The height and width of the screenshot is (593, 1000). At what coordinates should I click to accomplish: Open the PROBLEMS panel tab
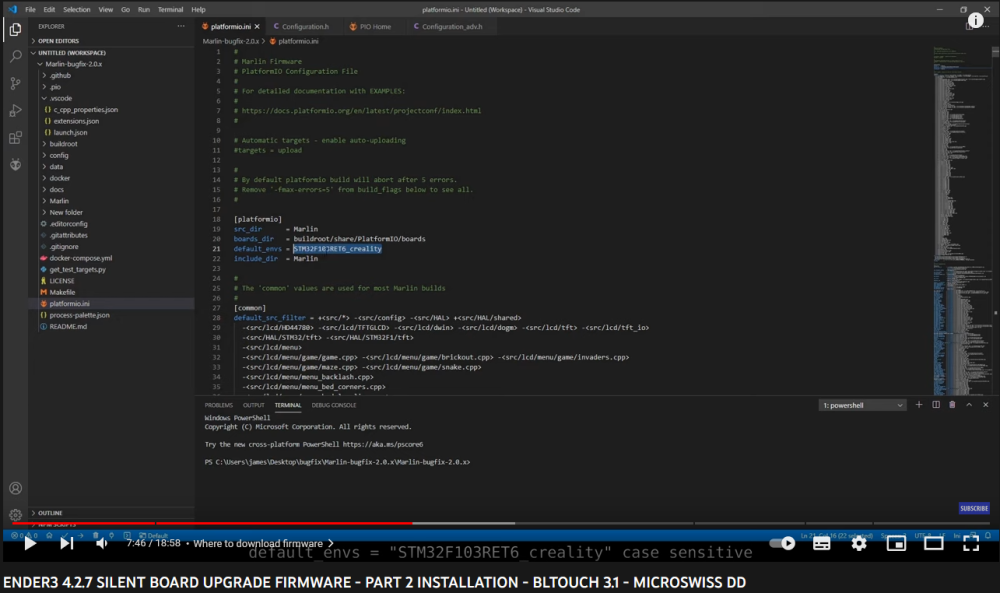(x=218, y=405)
